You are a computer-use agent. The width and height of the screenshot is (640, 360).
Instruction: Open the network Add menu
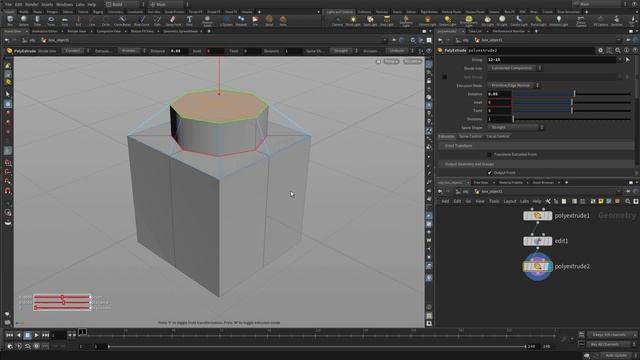click(x=445, y=201)
